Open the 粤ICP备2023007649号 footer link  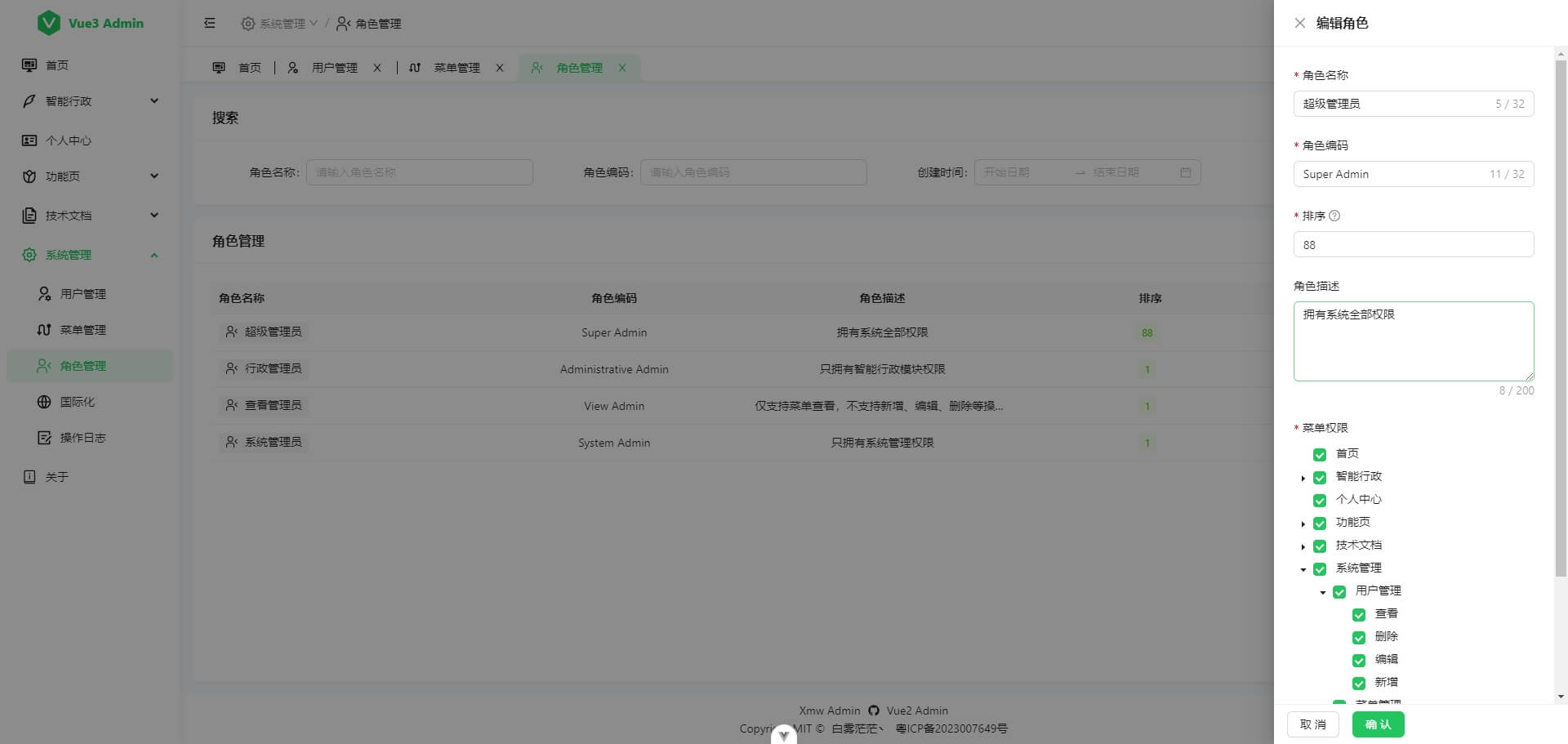[x=951, y=728]
